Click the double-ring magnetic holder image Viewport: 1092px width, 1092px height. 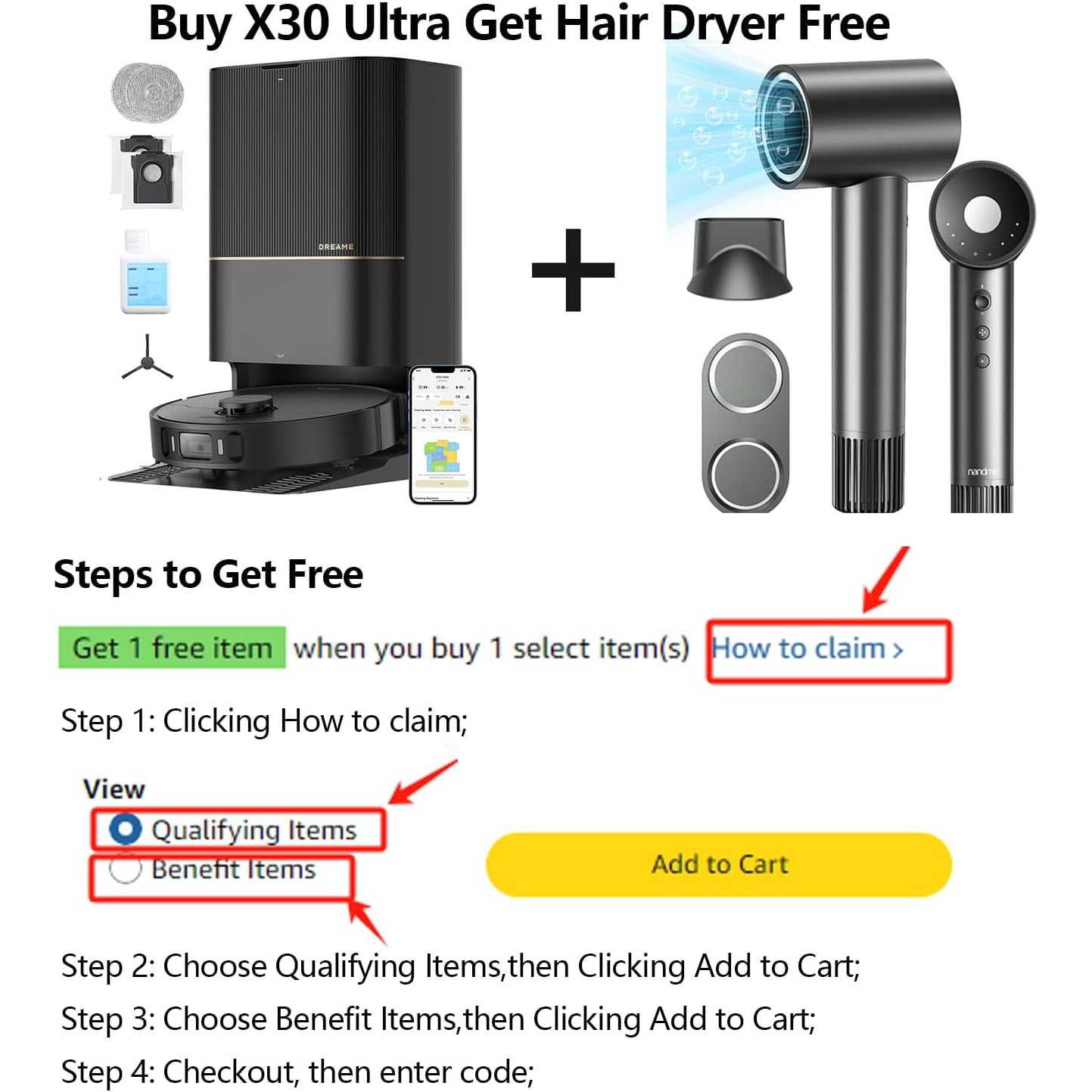[745, 423]
